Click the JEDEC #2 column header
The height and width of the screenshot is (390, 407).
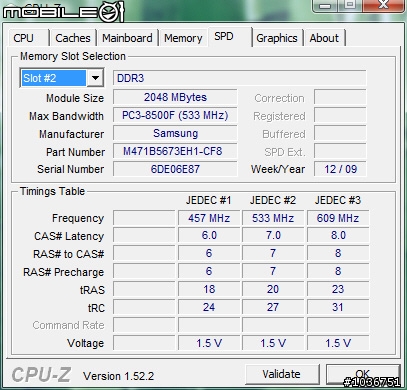pyautogui.click(x=273, y=200)
